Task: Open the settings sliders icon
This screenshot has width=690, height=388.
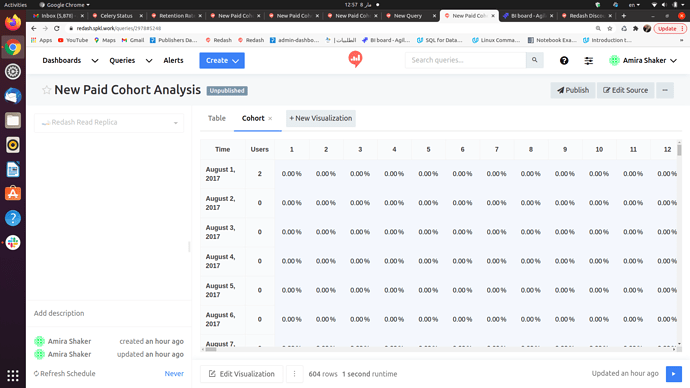Action: tap(588, 61)
